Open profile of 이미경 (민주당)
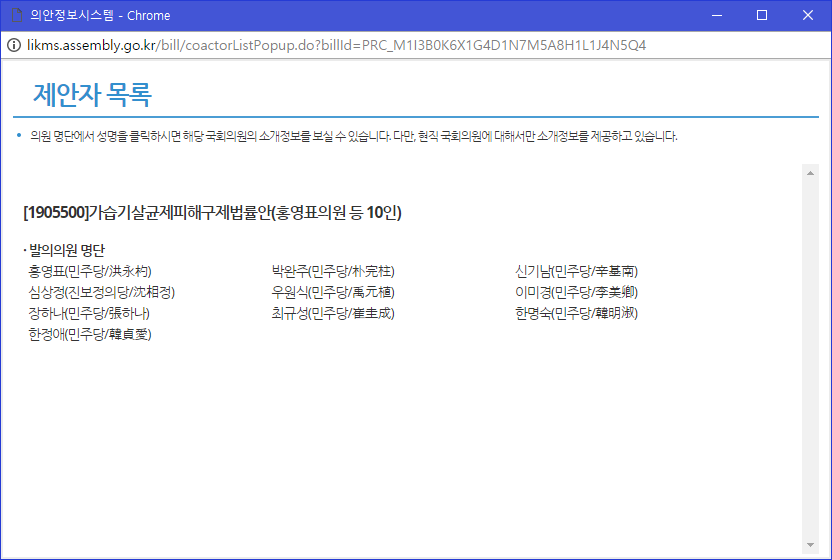 [576, 292]
